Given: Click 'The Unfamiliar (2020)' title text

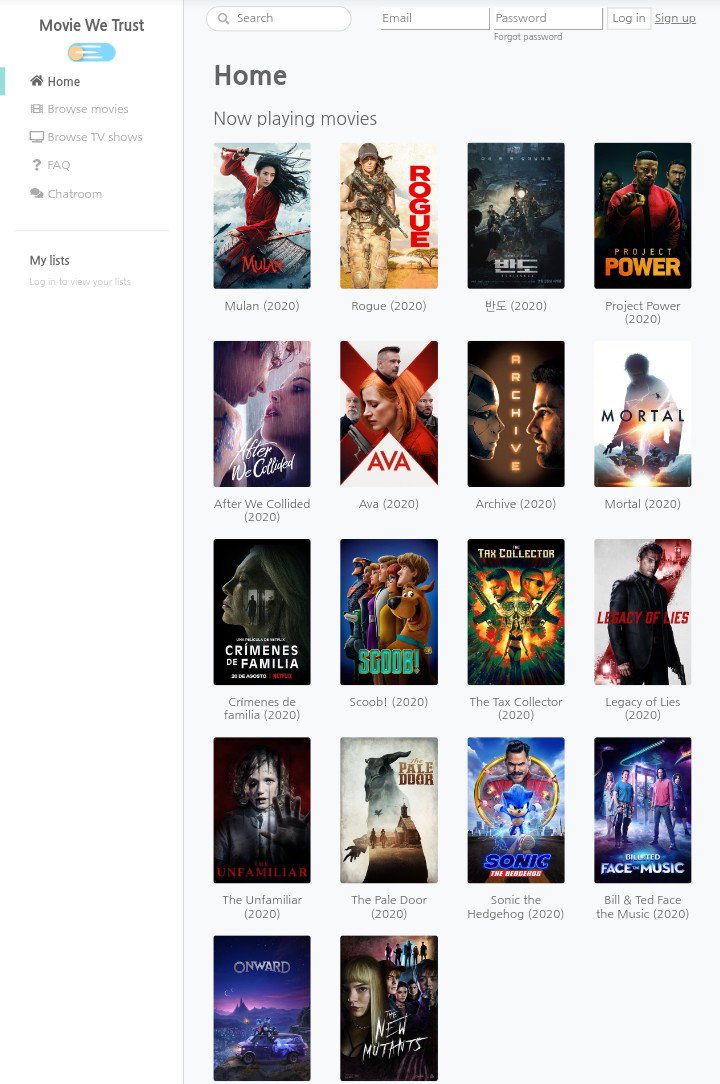Looking at the screenshot, I should (x=262, y=907).
